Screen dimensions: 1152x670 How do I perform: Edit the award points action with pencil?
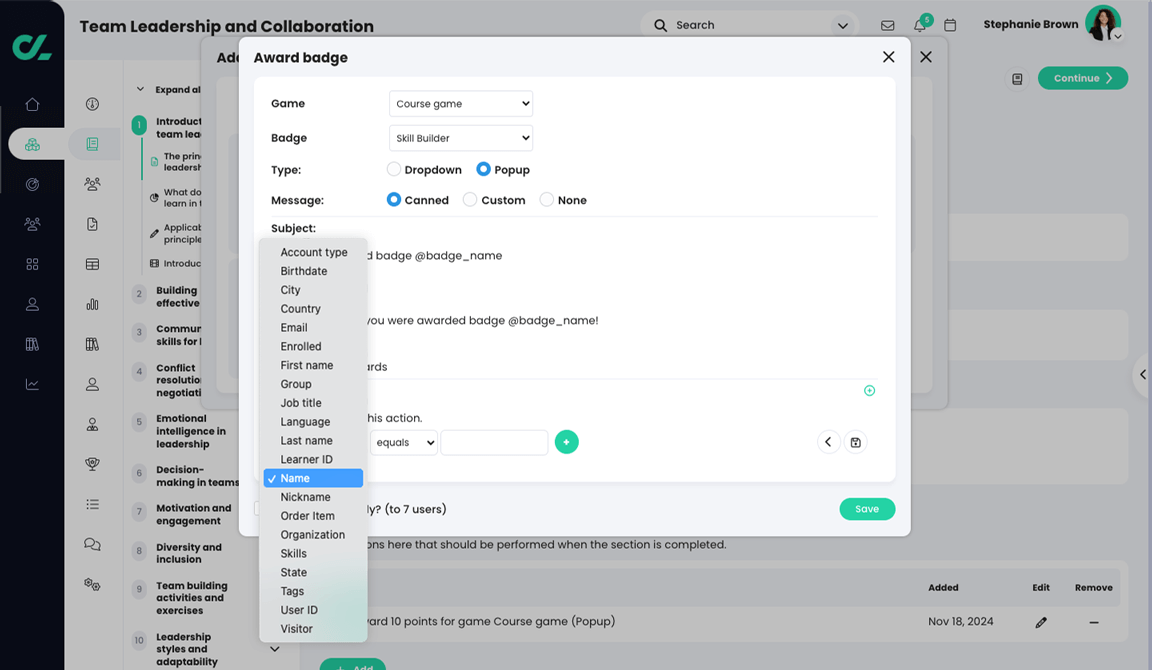click(x=1041, y=622)
